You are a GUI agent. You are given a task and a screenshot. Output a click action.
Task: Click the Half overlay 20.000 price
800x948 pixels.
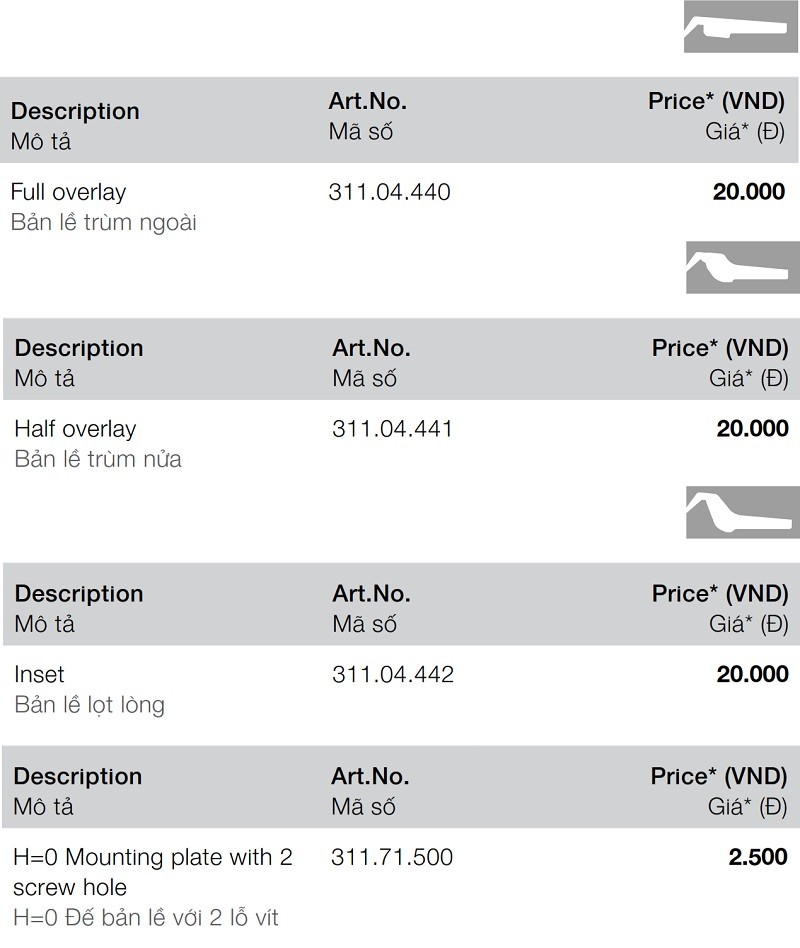coord(752,429)
